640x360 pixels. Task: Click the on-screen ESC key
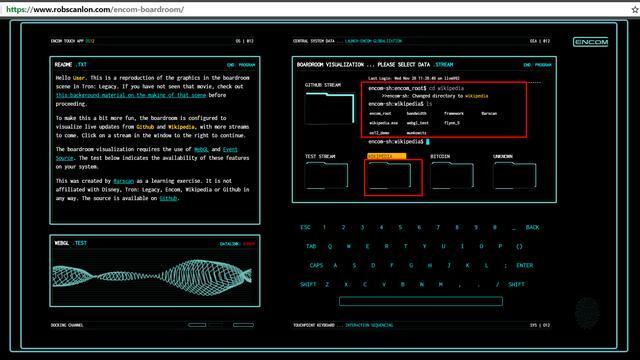pyautogui.click(x=305, y=227)
